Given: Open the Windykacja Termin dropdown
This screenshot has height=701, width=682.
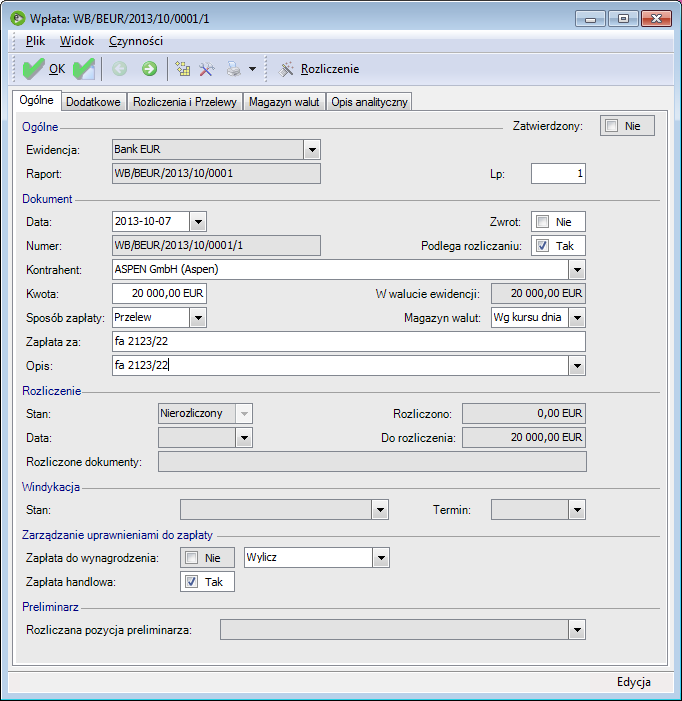Looking at the screenshot, I should (577, 510).
